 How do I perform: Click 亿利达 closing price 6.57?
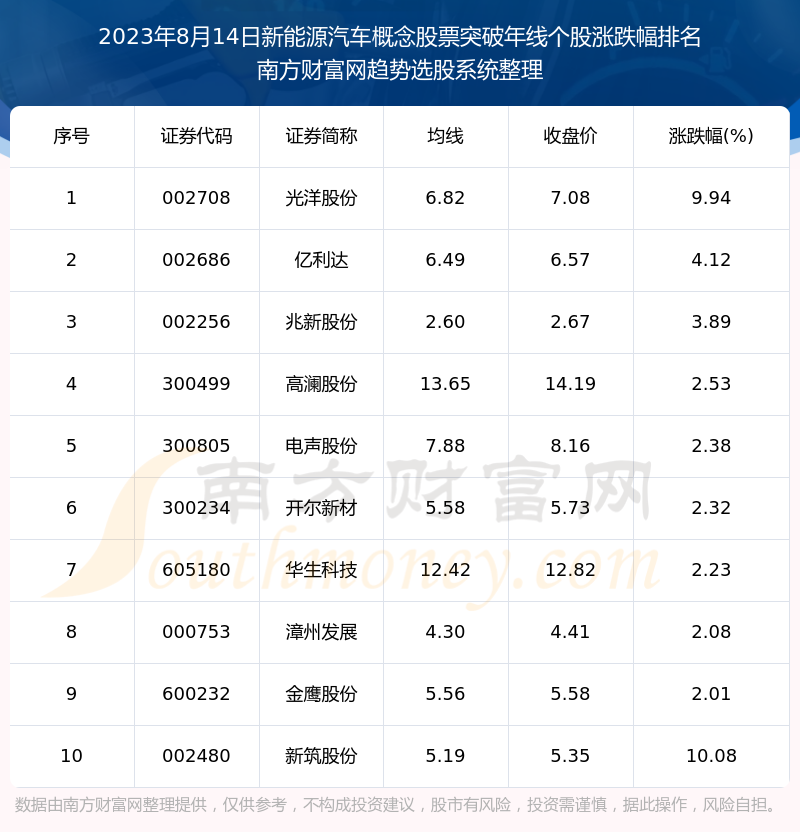click(570, 260)
